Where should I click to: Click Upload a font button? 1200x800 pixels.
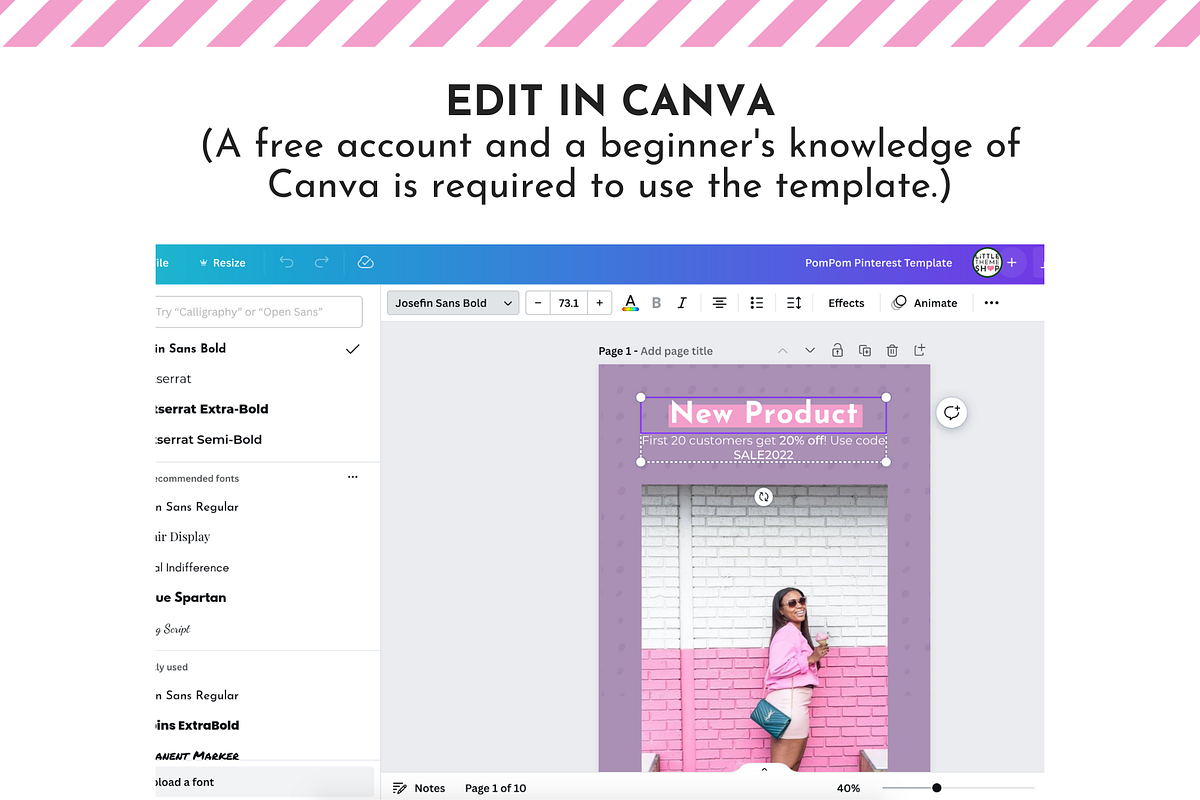(265, 782)
